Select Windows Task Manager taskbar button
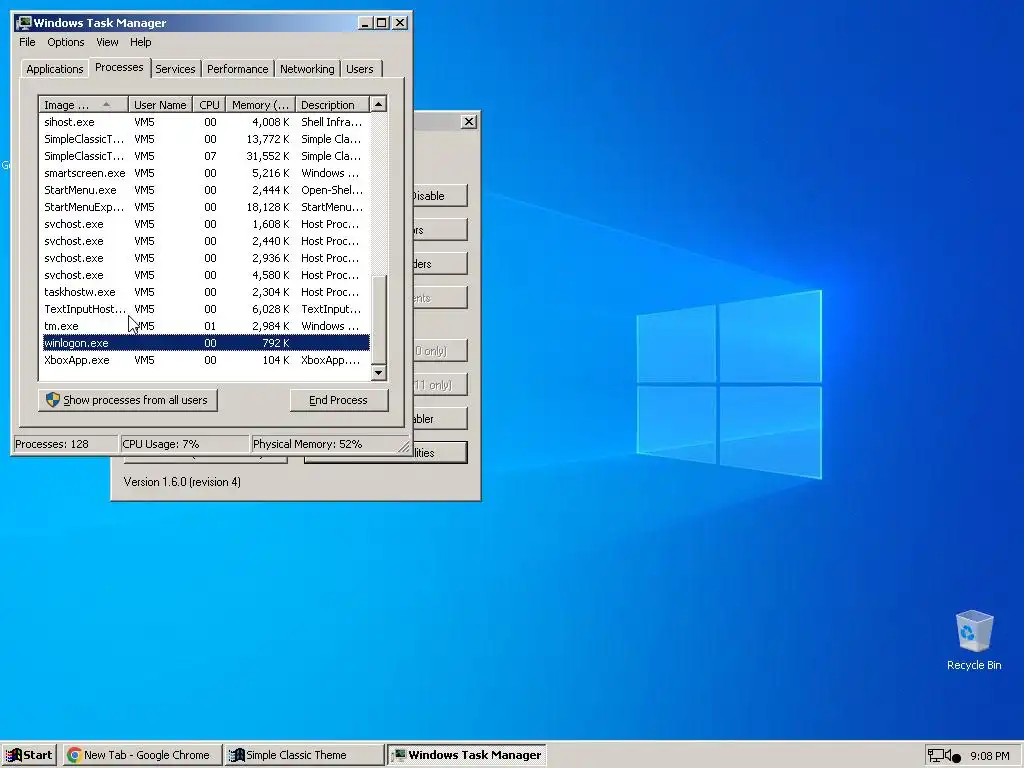Image resolution: width=1024 pixels, height=768 pixels. pyautogui.click(x=466, y=755)
